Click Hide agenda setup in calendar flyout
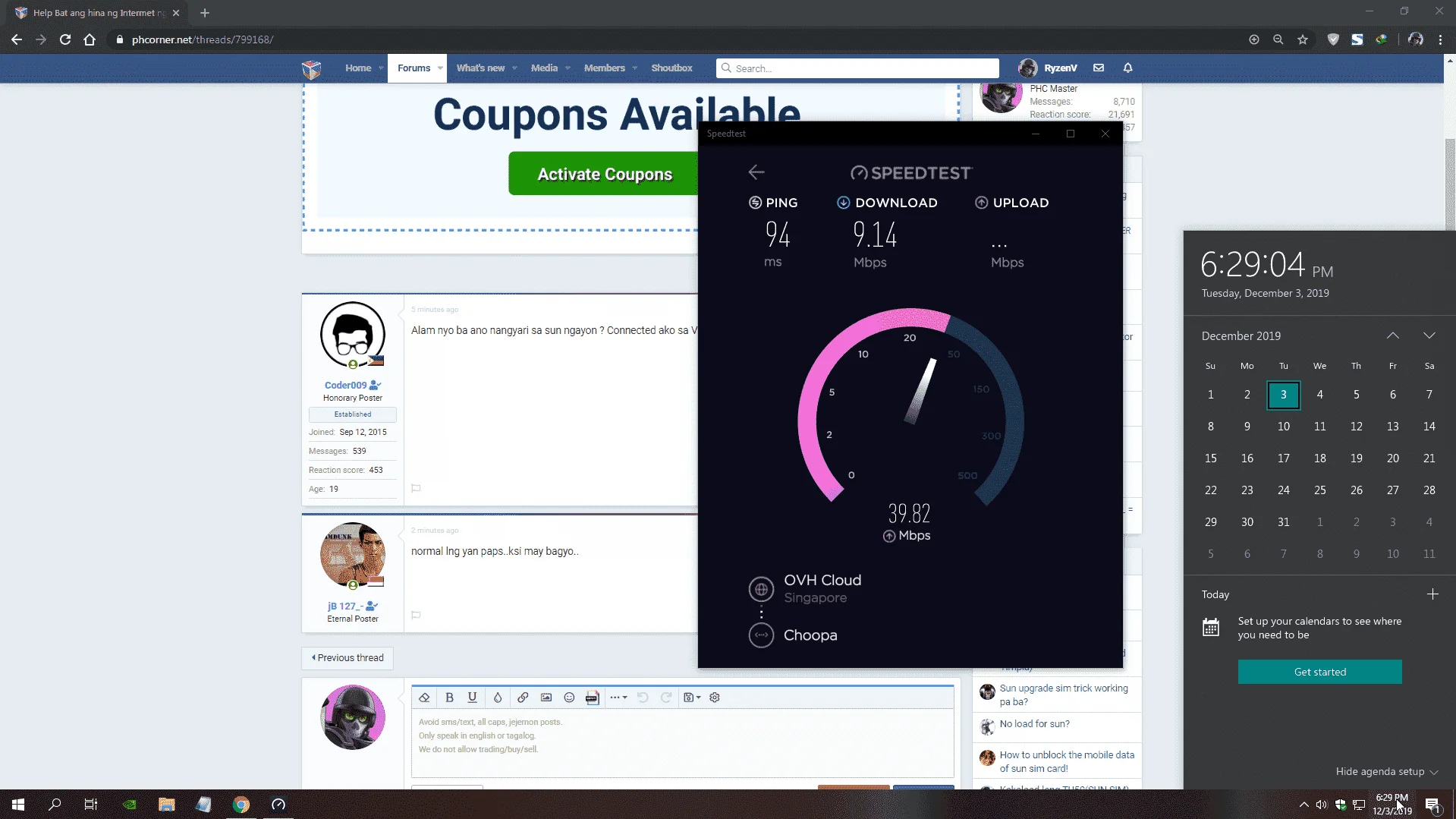Screen dimensions: 1456x819 [x=1386, y=772]
